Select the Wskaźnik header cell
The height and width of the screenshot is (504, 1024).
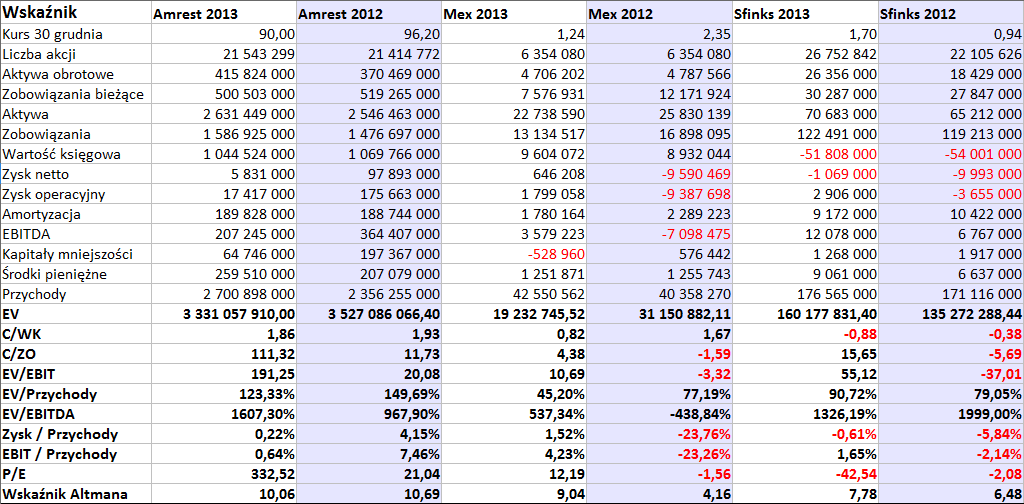tap(76, 12)
